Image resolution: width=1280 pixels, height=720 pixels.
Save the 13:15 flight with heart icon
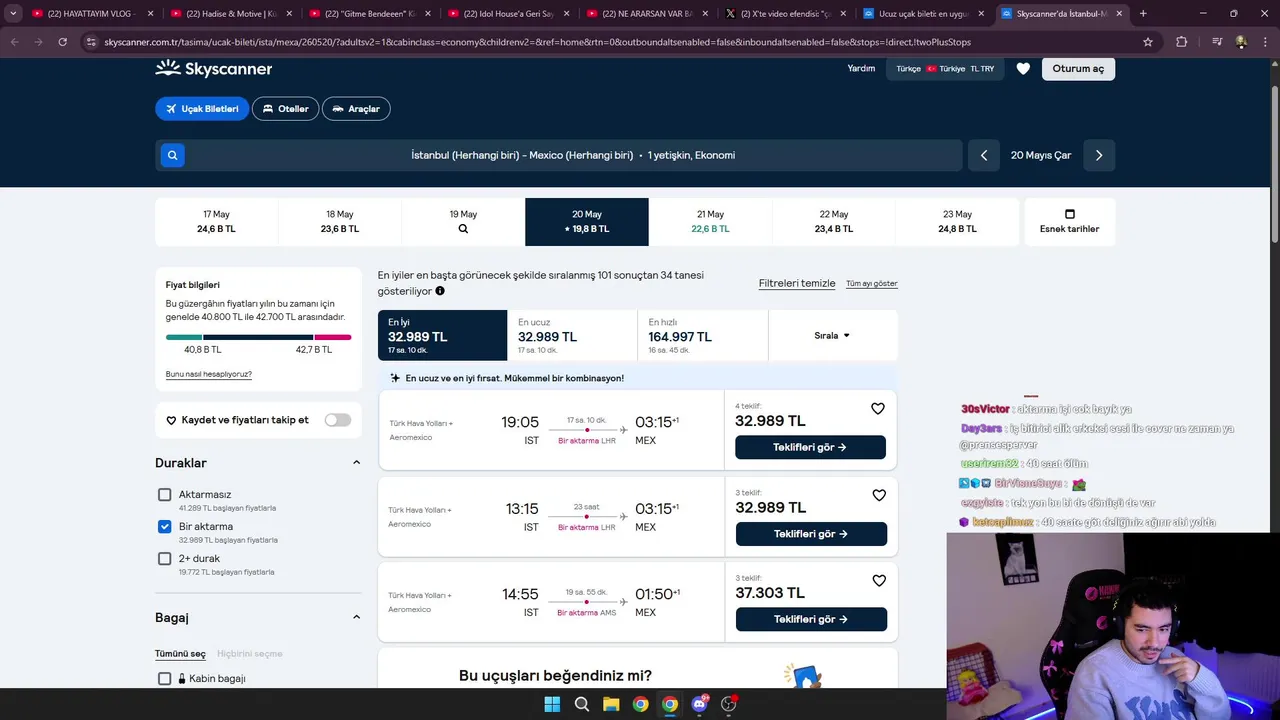tap(879, 495)
